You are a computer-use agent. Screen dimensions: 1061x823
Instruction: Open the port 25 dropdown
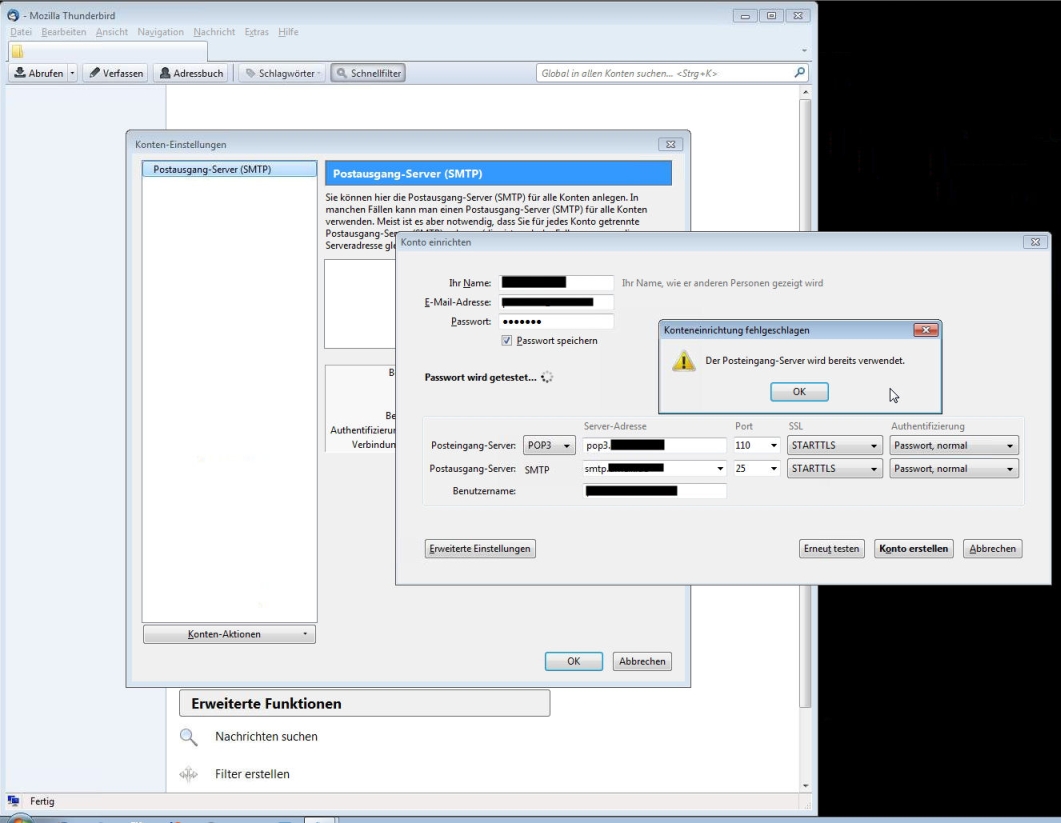(x=773, y=468)
